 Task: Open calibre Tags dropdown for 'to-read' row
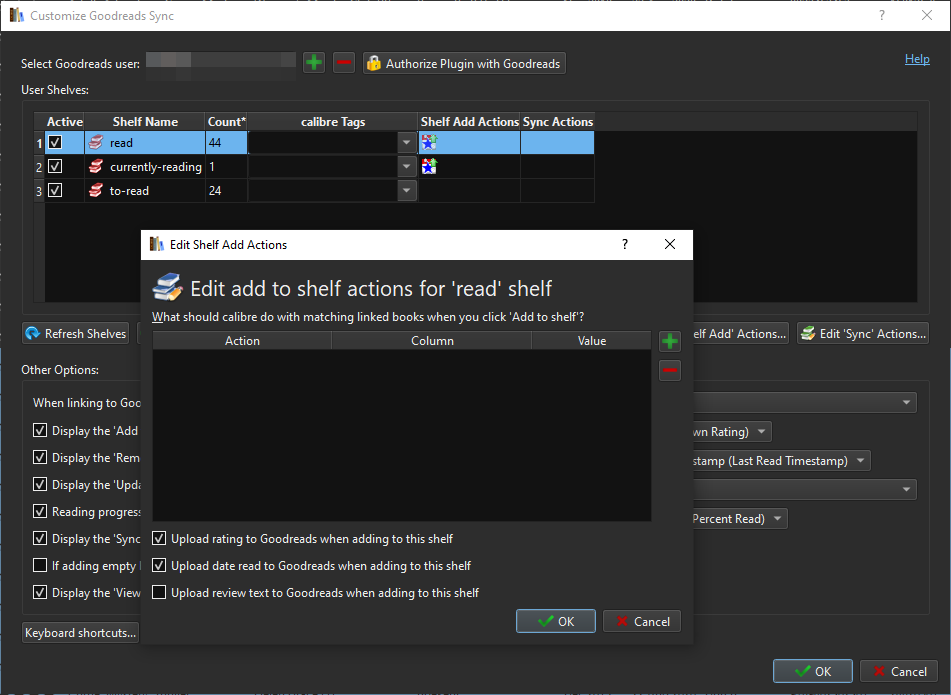(x=406, y=190)
